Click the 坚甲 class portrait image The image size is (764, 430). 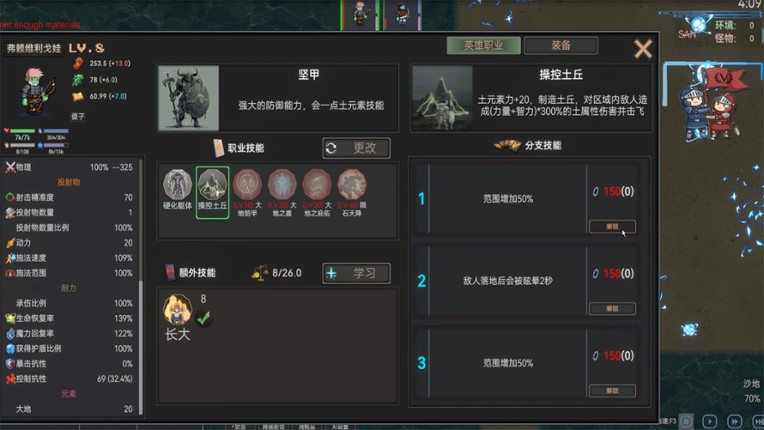(x=189, y=98)
